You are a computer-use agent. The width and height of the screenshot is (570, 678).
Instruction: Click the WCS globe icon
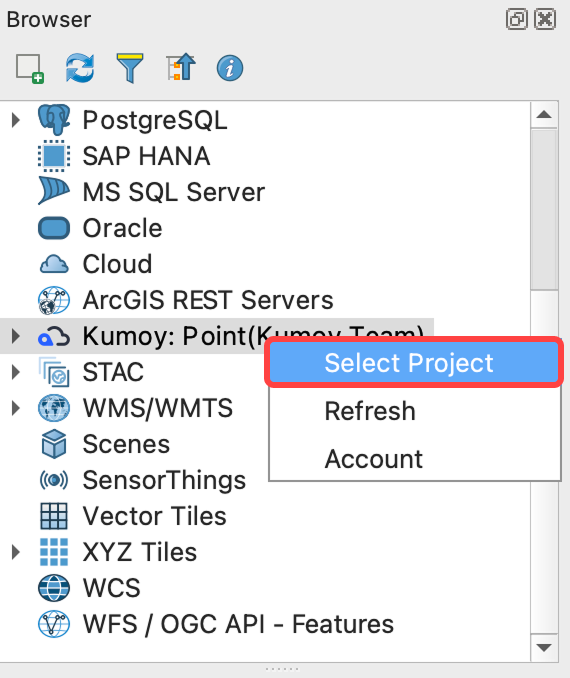coord(54,588)
